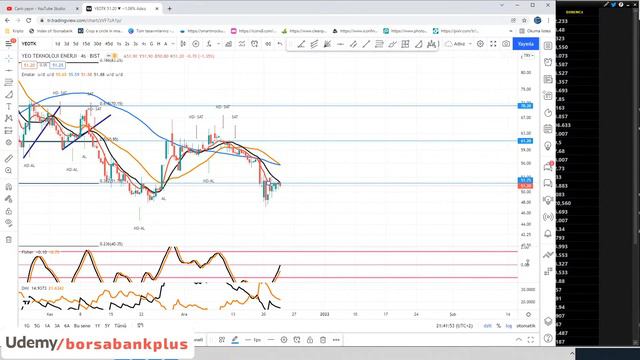Select the 1G date range
Image resolution: width=640 pixels, height=360 pixels.
click(27, 326)
